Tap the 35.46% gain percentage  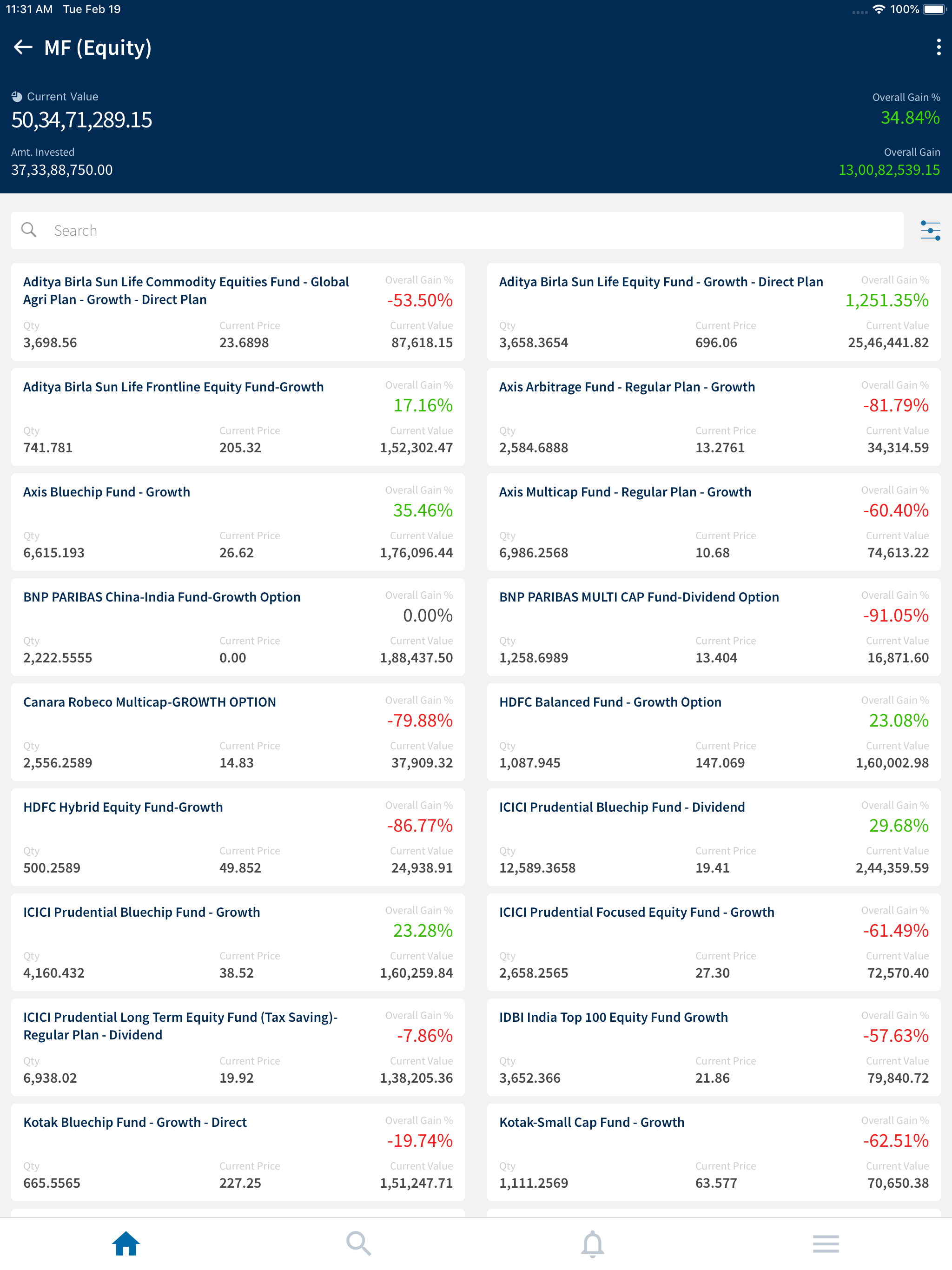(x=423, y=510)
